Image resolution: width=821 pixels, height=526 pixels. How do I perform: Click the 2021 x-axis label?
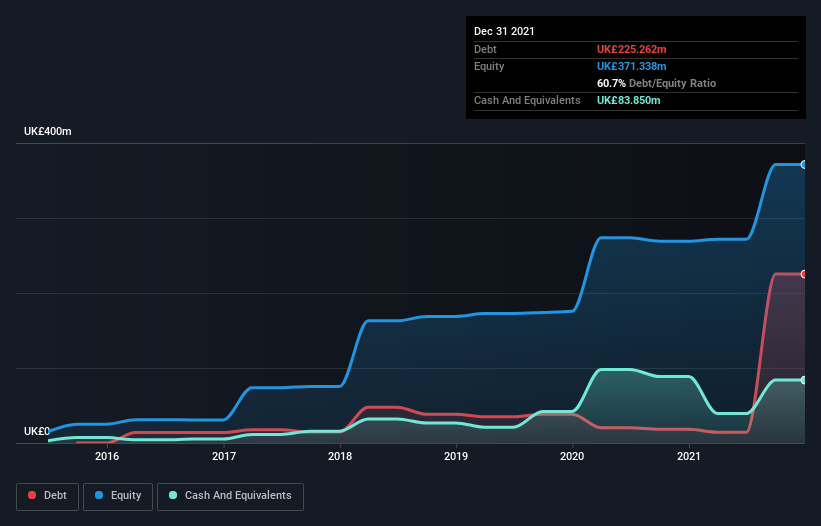click(689, 456)
